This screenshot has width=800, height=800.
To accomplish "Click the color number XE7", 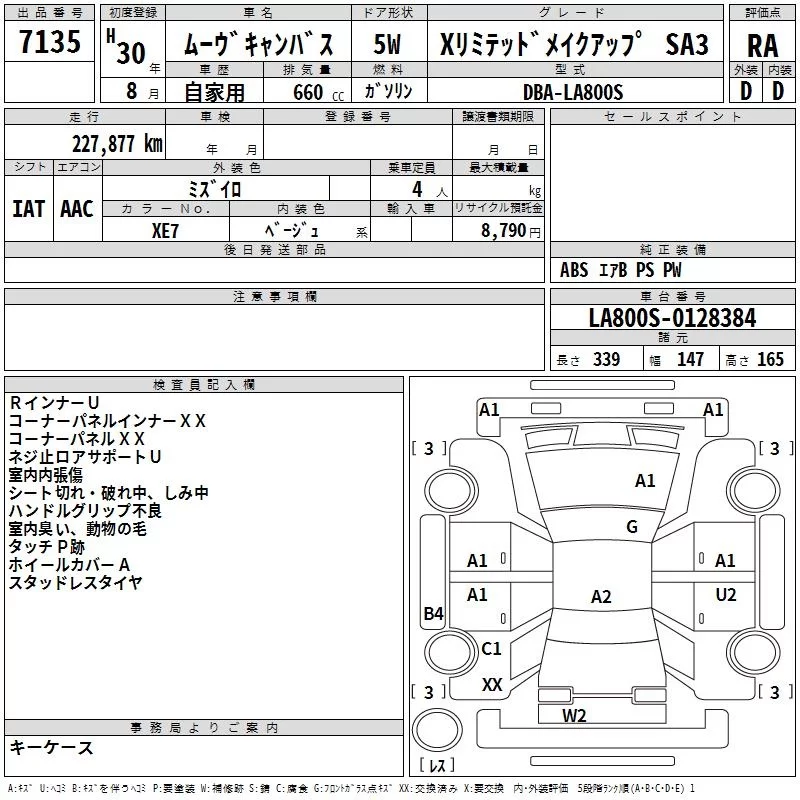I will pos(165,231).
